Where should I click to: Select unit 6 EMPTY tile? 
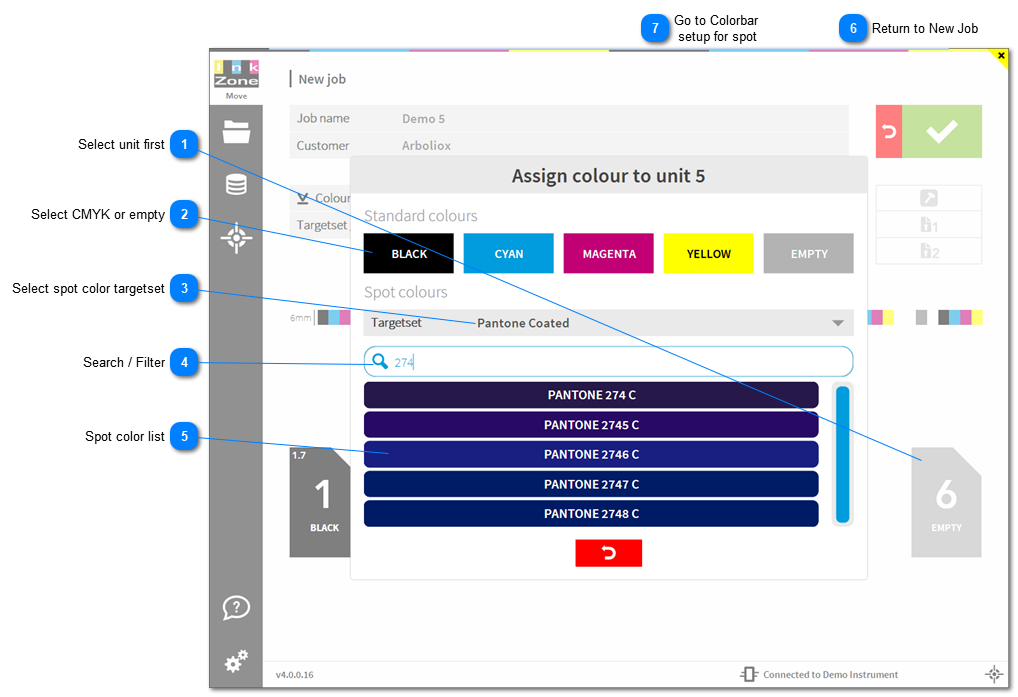(947, 502)
